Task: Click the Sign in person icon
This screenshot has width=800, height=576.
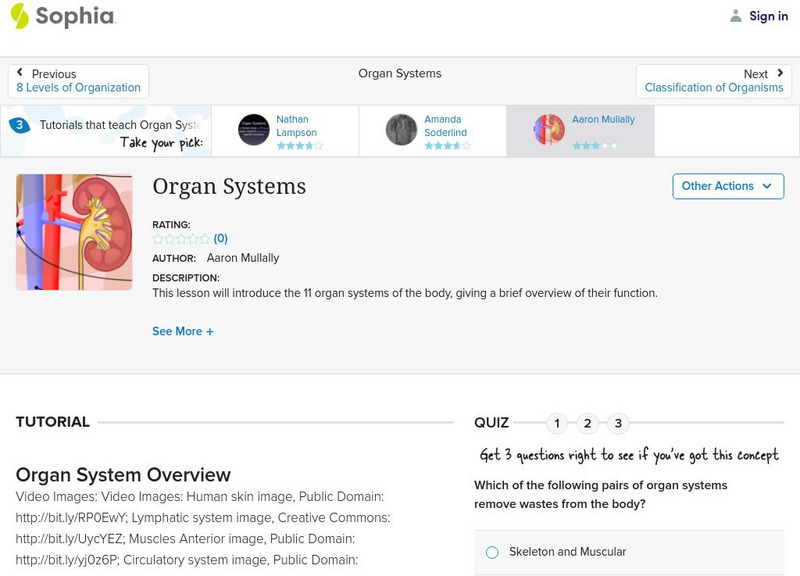Action: (735, 16)
